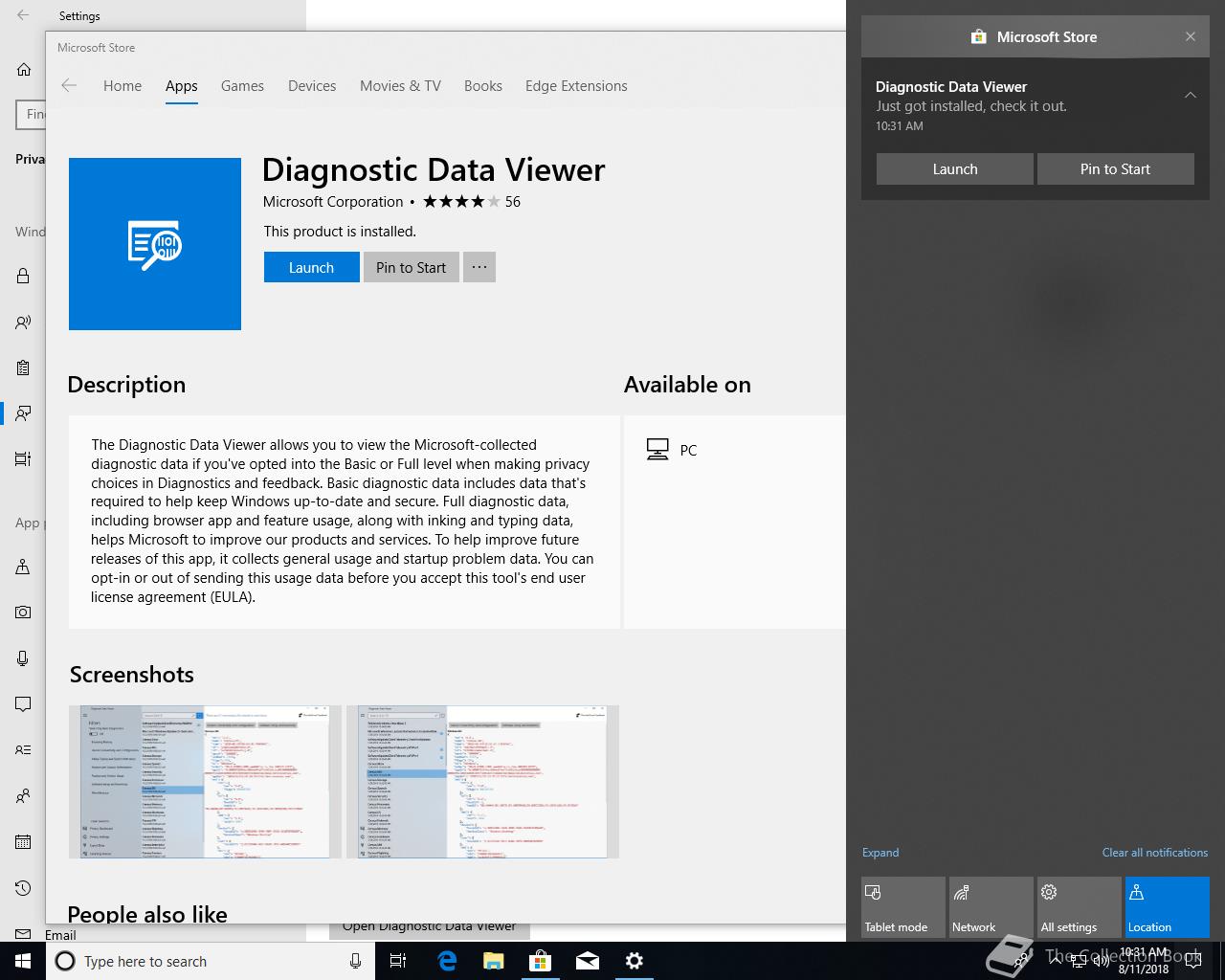Click the taskbar search box
Image resolution: width=1225 pixels, height=980 pixels.
(209, 961)
